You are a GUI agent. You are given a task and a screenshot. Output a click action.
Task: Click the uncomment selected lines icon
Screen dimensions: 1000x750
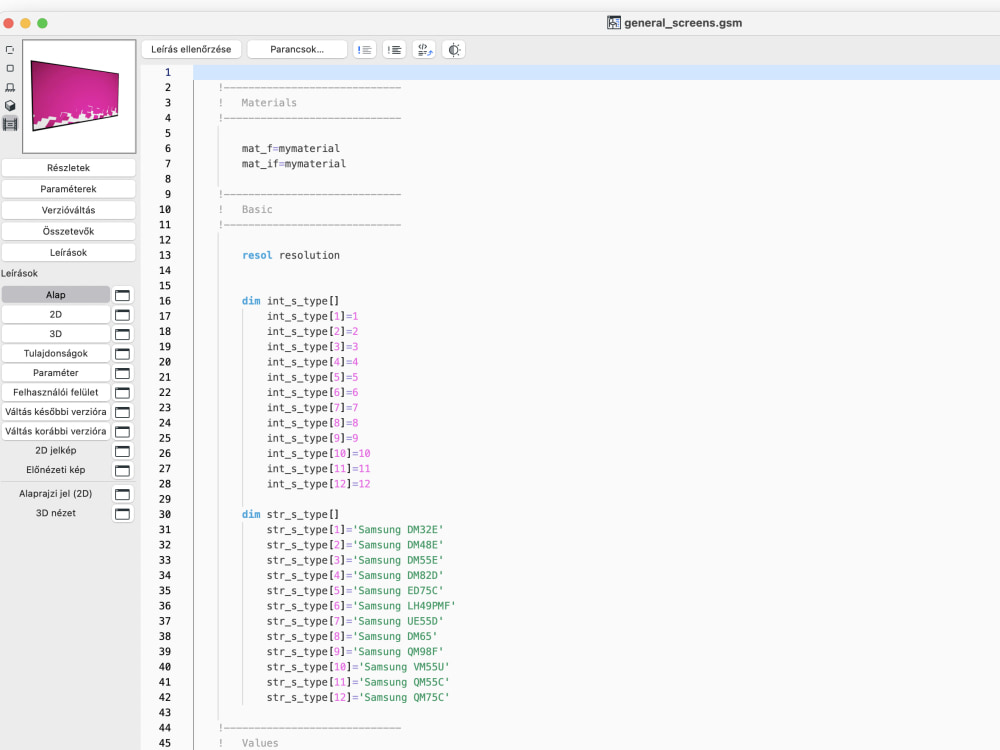(394, 50)
